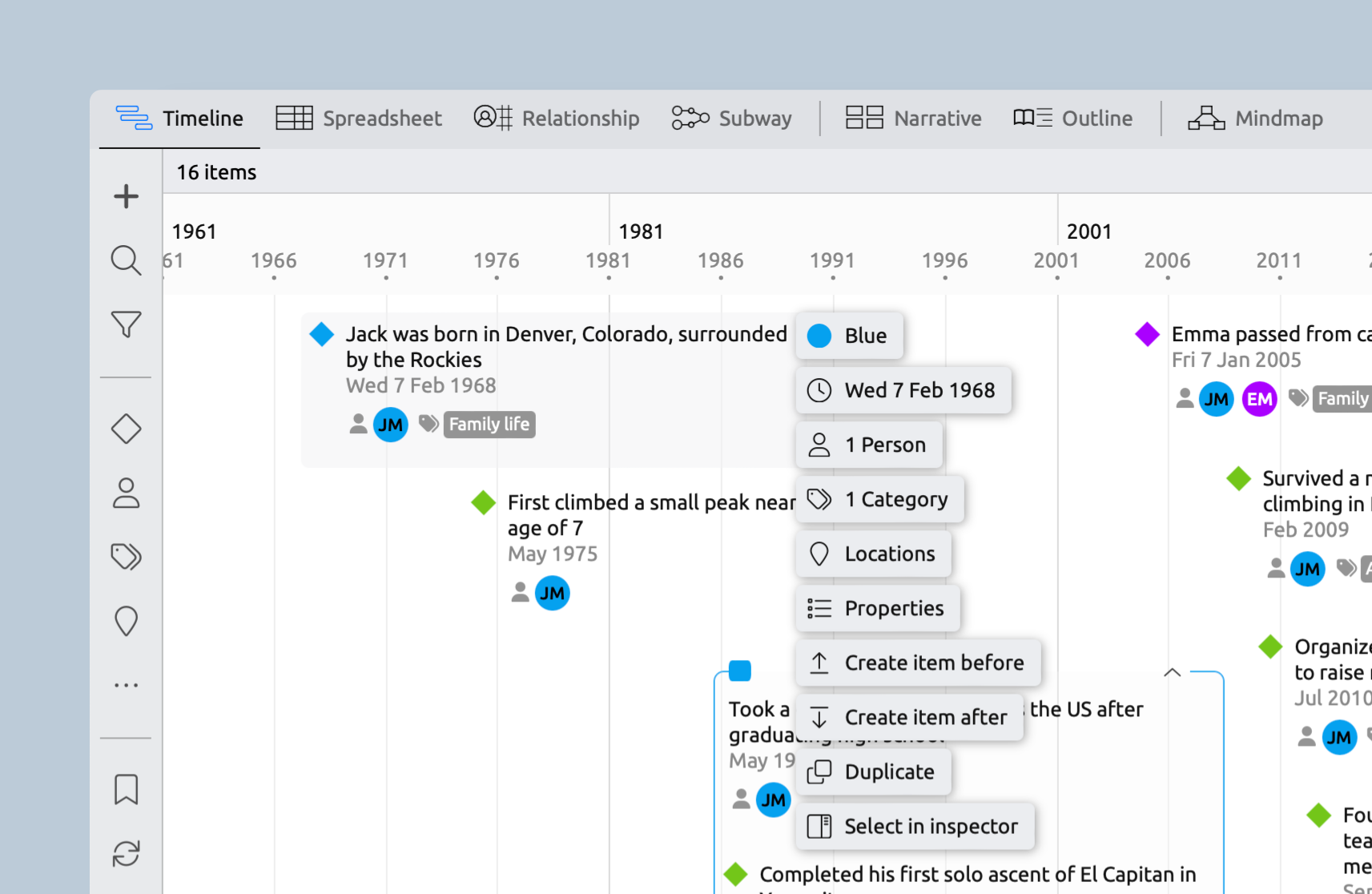Choose the Blue color option
Viewport: 1372px width, 894px height.
(x=850, y=336)
